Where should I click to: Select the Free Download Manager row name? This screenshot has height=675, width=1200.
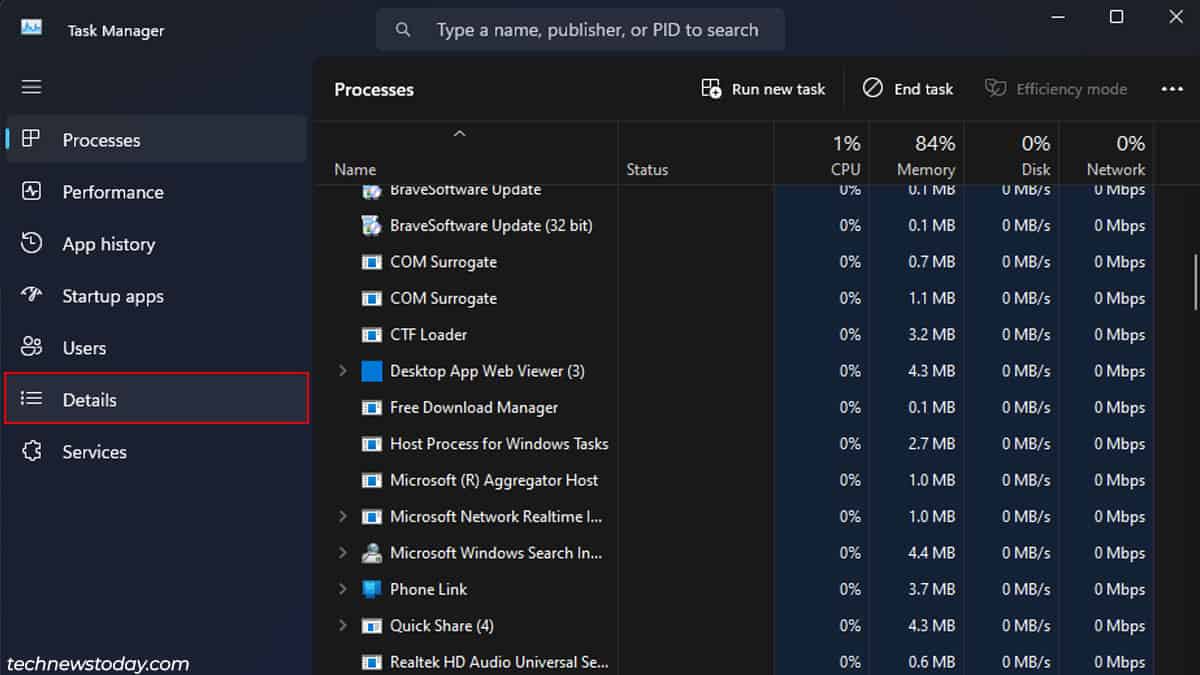[474, 408]
